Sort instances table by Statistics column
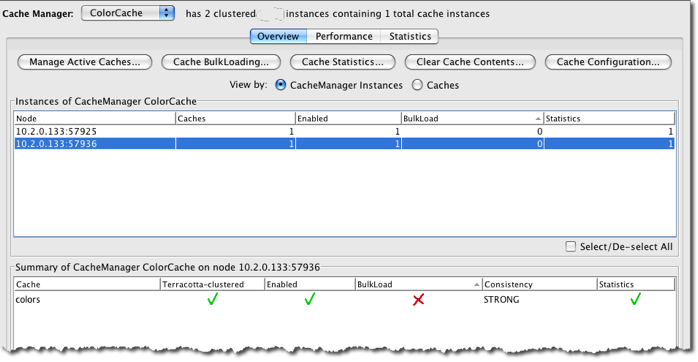Image resolution: width=698 pixels, height=362 pixels. (x=609, y=118)
